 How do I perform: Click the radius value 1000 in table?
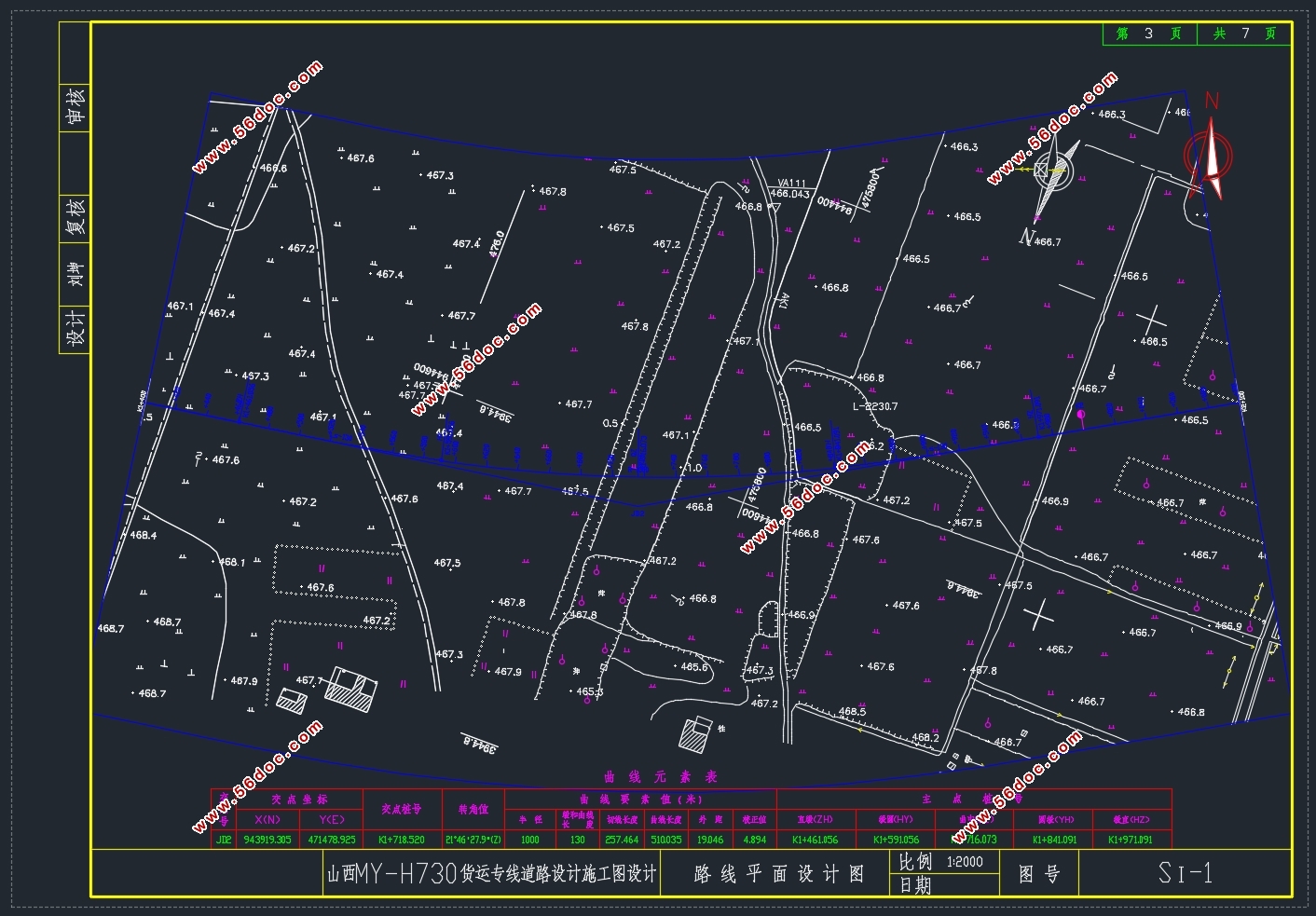point(529,840)
